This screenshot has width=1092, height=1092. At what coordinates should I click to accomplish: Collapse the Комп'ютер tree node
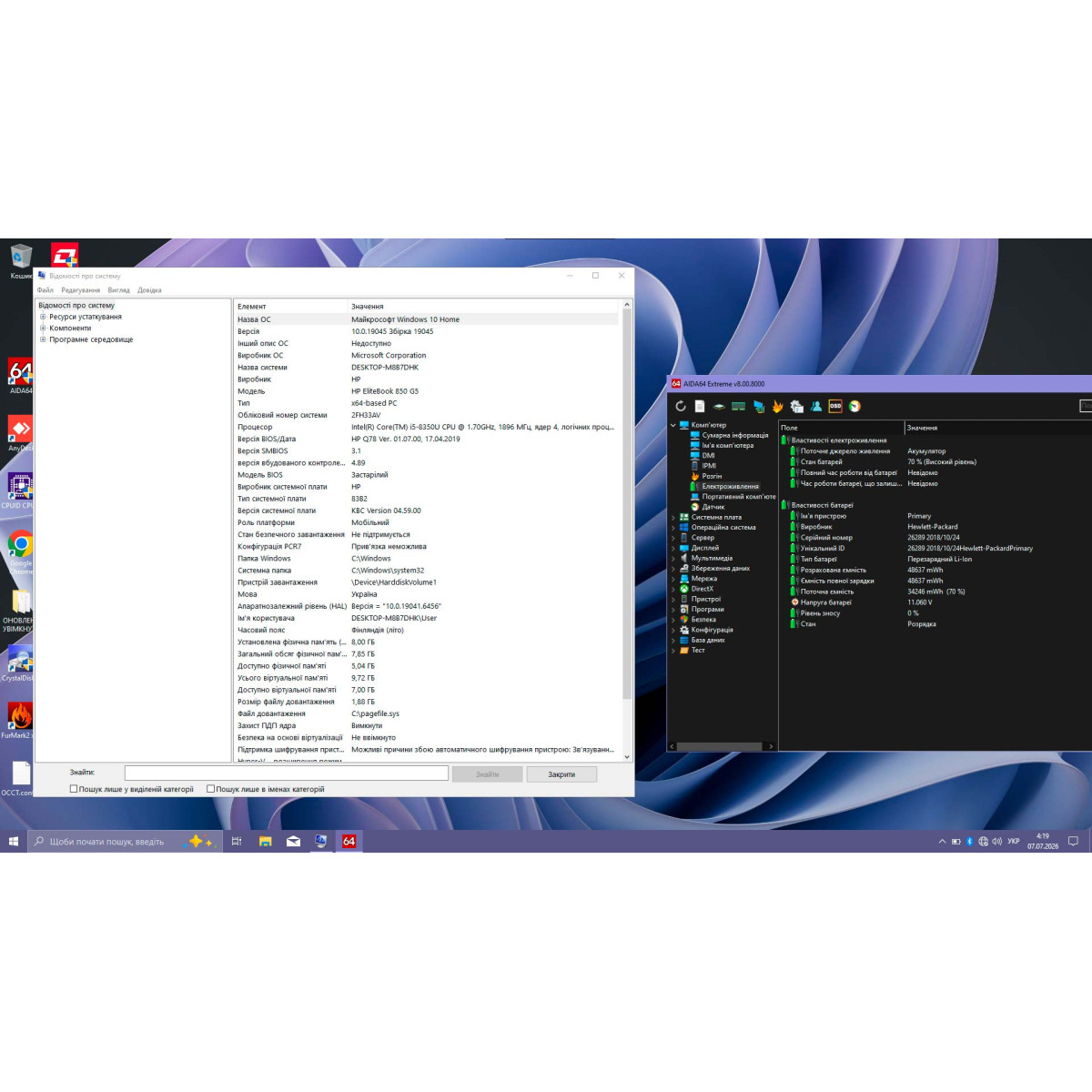[673, 425]
